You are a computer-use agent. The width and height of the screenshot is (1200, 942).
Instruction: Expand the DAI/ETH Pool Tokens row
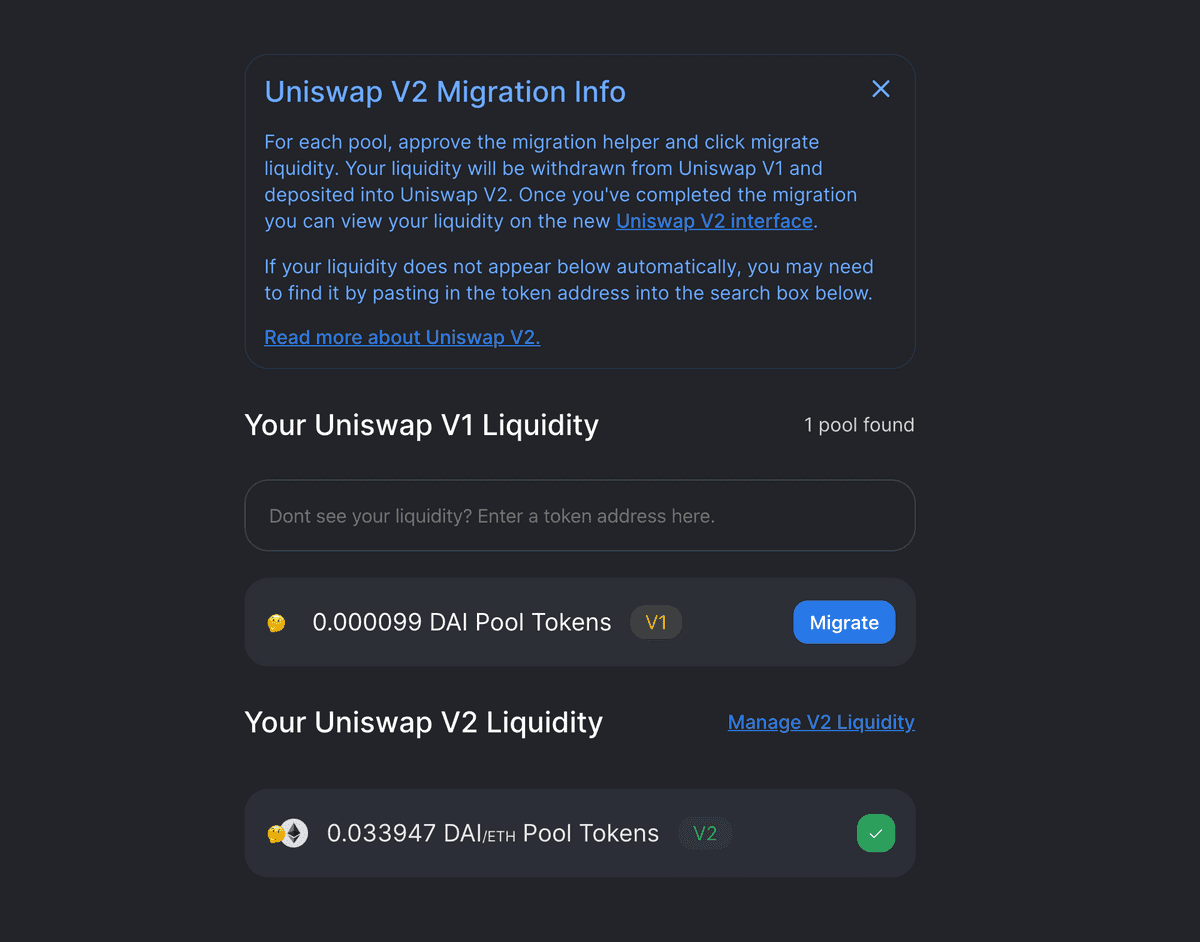click(493, 832)
